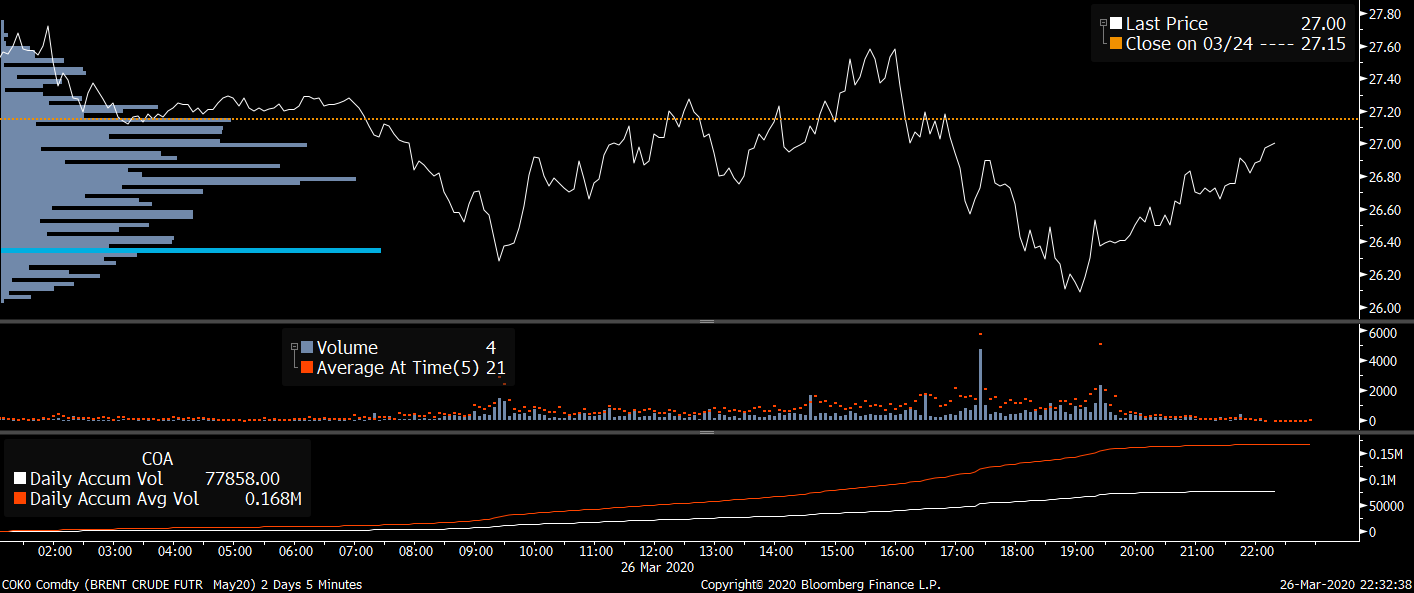1414x593 pixels.
Task: Click the 4000 volume axis label
Action: 1382,361
